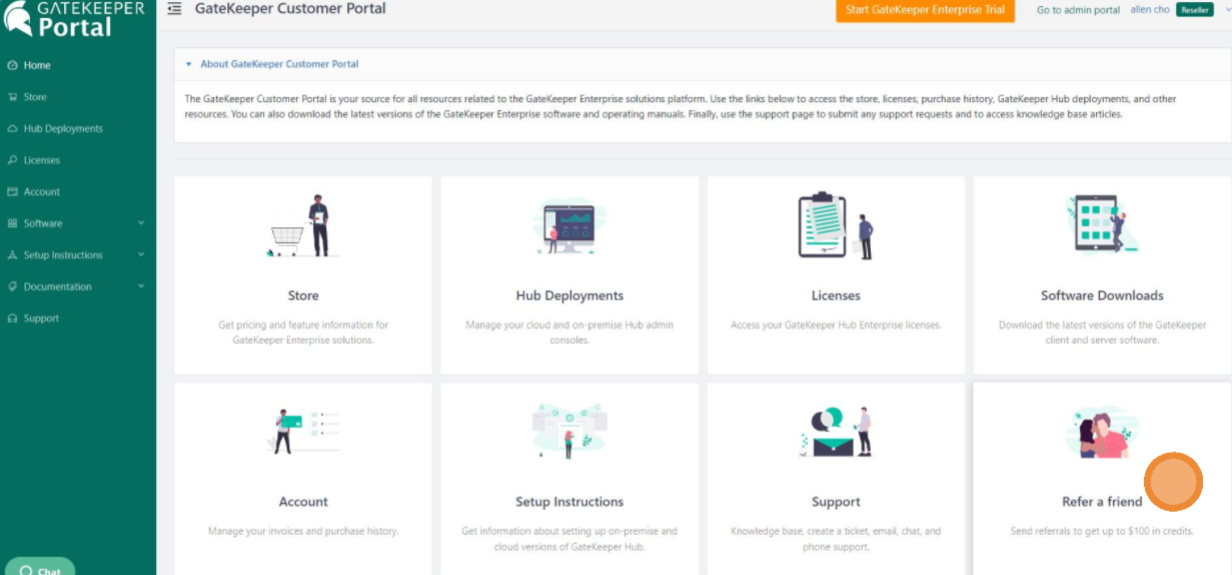Image resolution: width=1232 pixels, height=575 pixels.
Task: Click the Refer a friend card illustration
Action: tap(1102, 433)
